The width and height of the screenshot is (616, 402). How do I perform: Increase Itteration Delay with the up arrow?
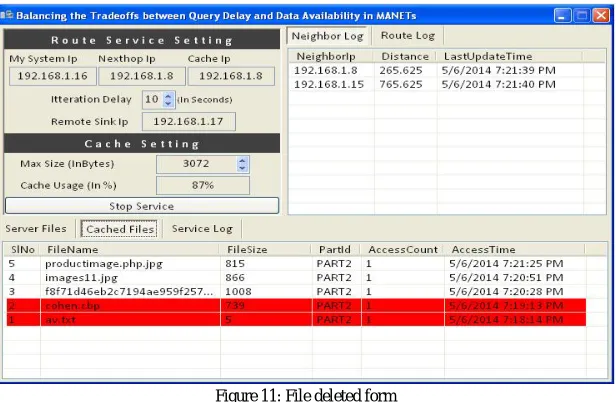tap(168, 96)
